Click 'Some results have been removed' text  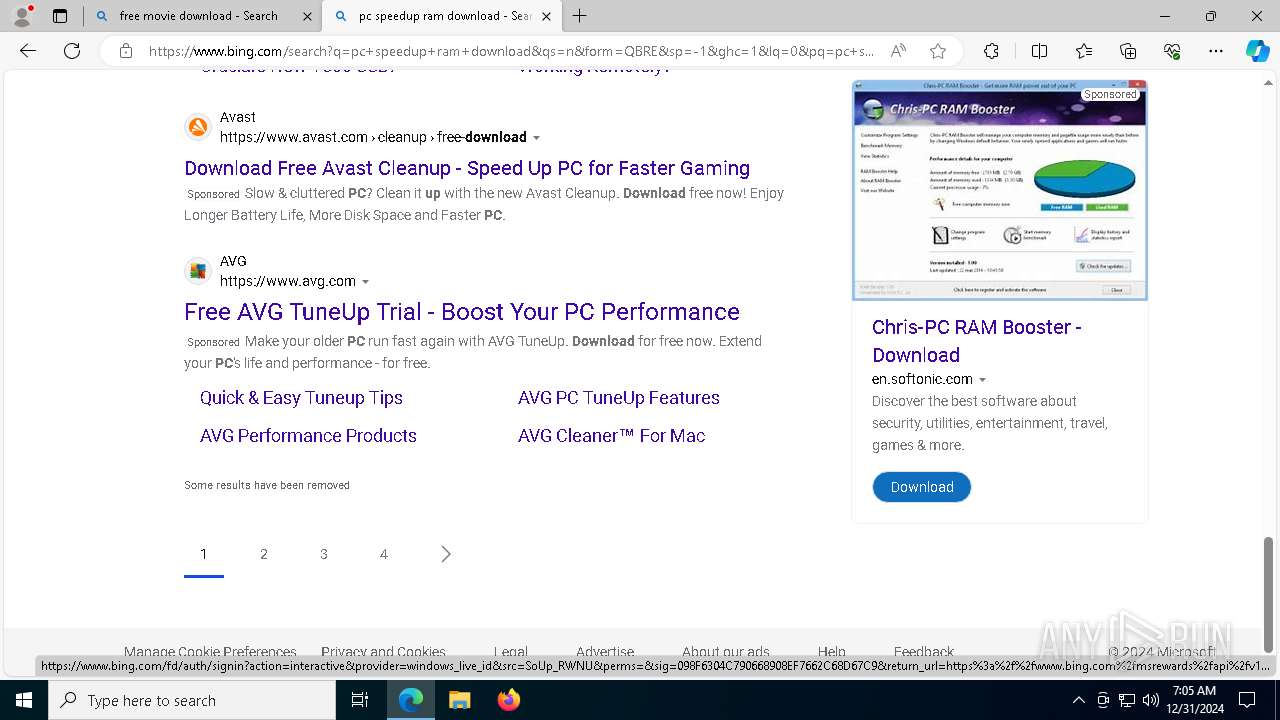pyautogui.click(x=267, y=485)
